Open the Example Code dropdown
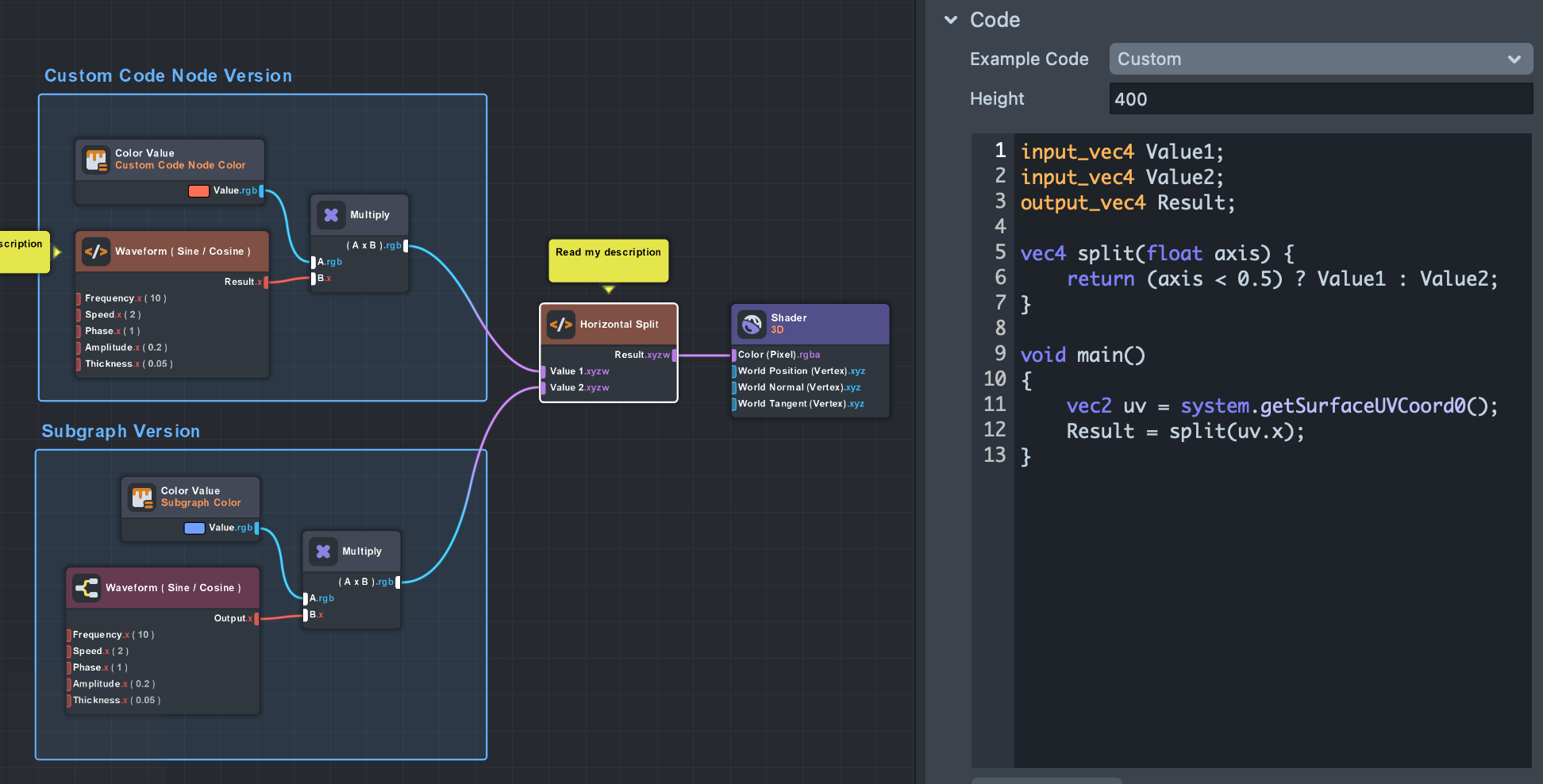This screenshot has height=784, width=1543. [1320, 60]
